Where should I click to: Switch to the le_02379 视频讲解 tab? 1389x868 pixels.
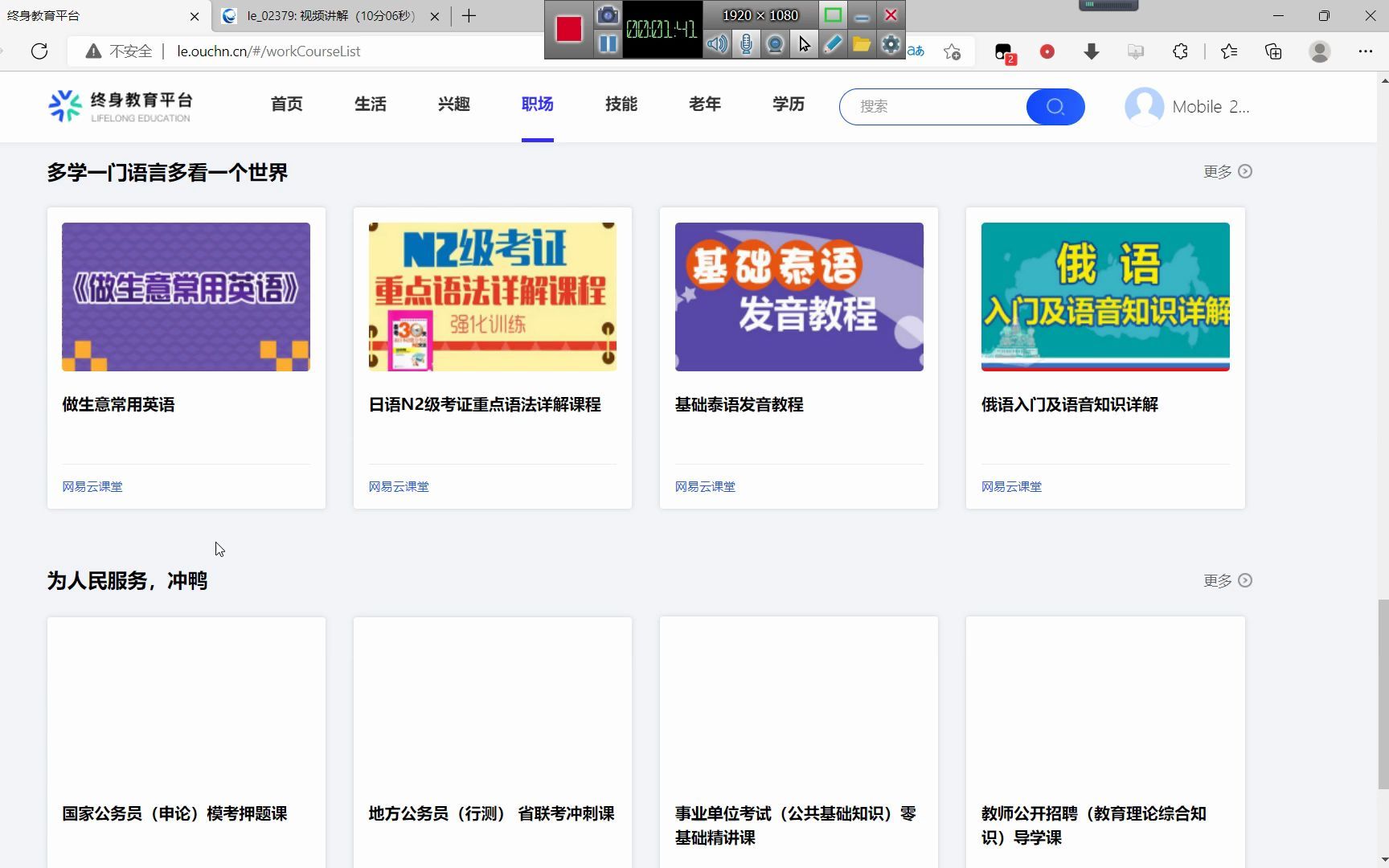coord(330,16)
